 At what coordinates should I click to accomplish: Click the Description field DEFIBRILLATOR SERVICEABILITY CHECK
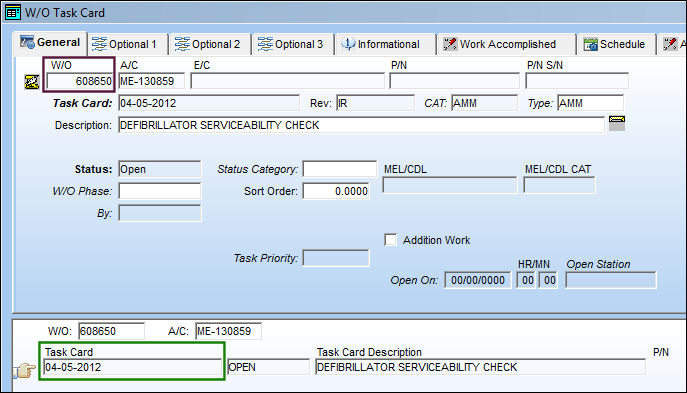coord(361,125)
